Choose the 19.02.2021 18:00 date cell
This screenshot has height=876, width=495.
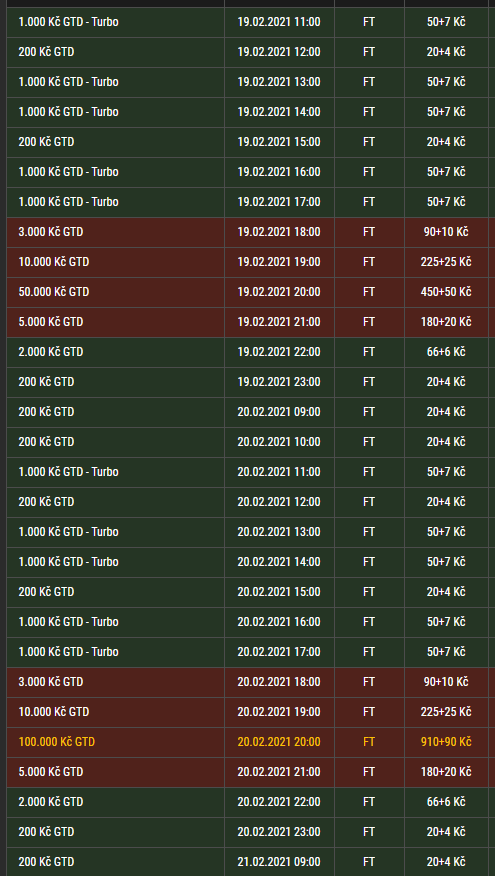pyautogui.click(x=279, y=232)
